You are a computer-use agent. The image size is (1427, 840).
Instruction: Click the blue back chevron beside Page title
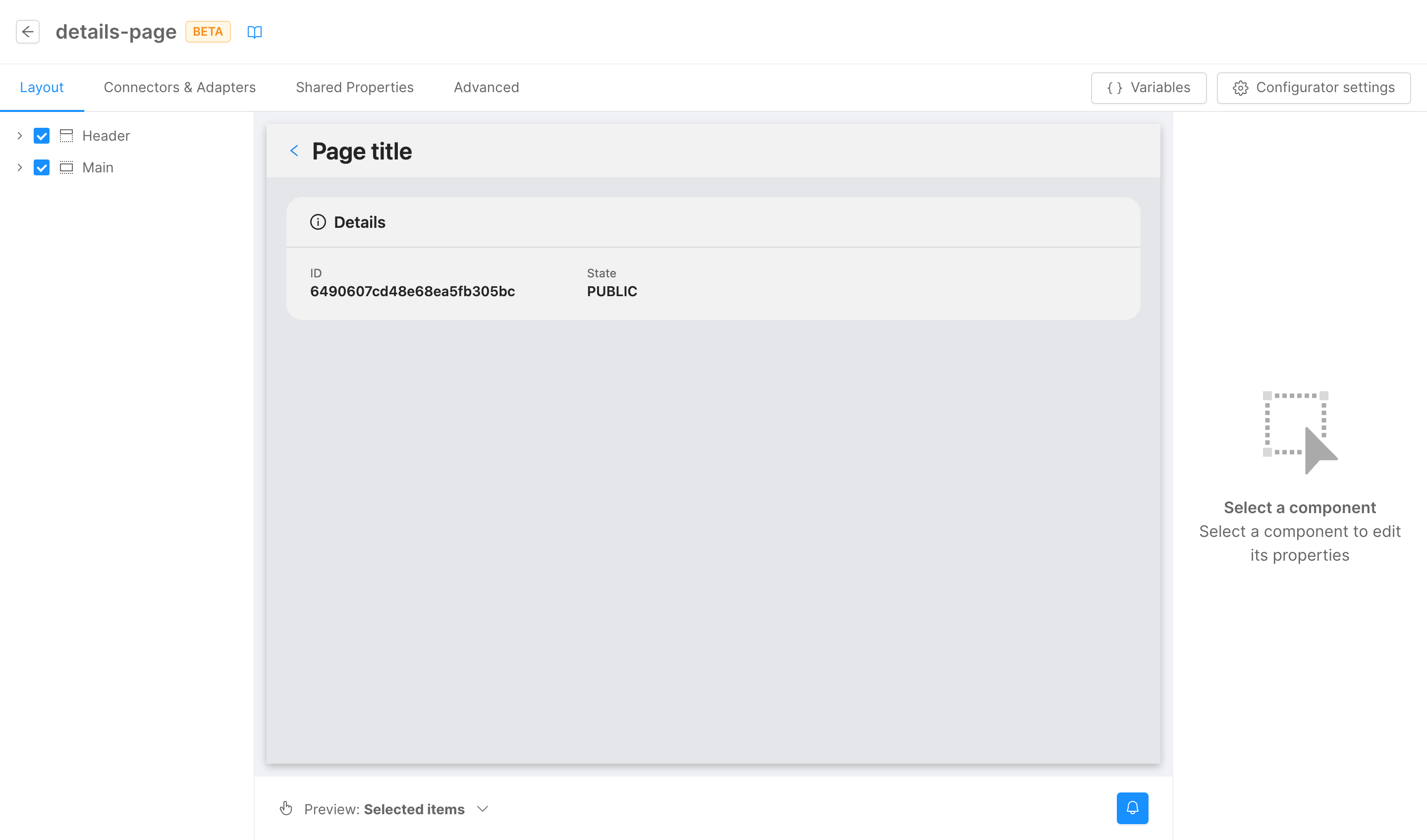point(294,151)
